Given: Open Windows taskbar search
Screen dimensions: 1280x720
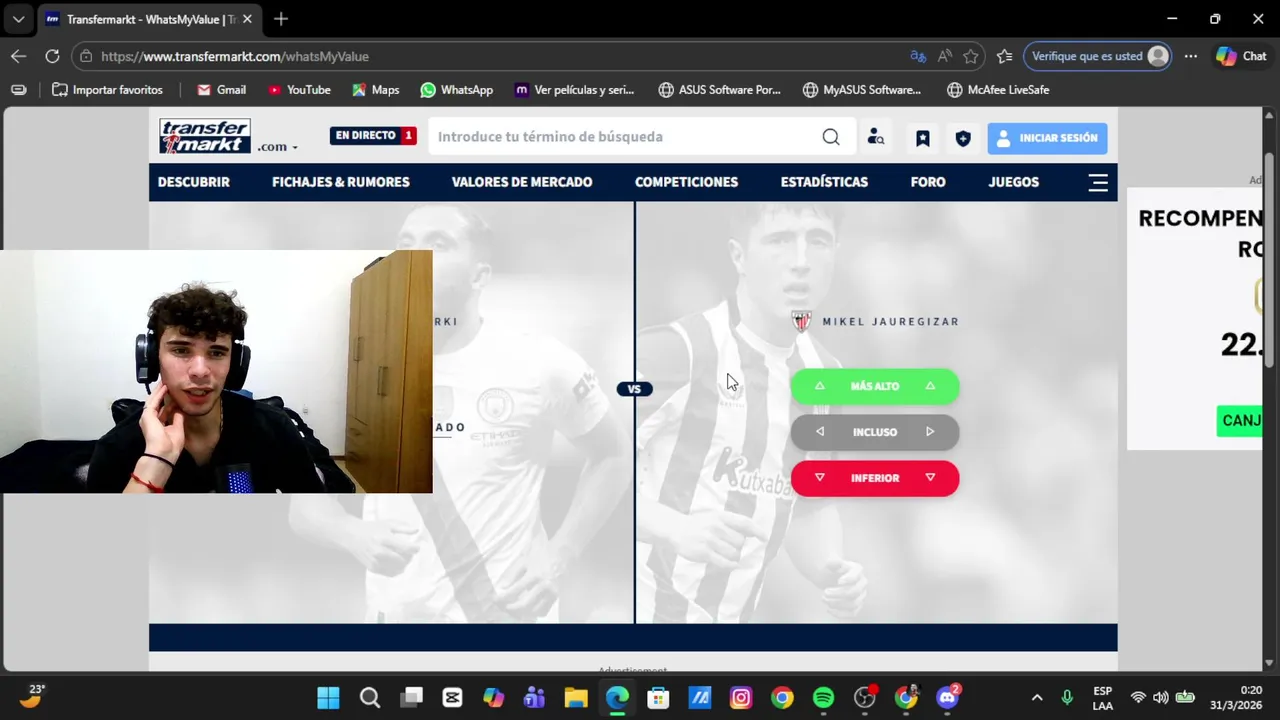Looking at the screenshot, I should click(x=370, y=698).
